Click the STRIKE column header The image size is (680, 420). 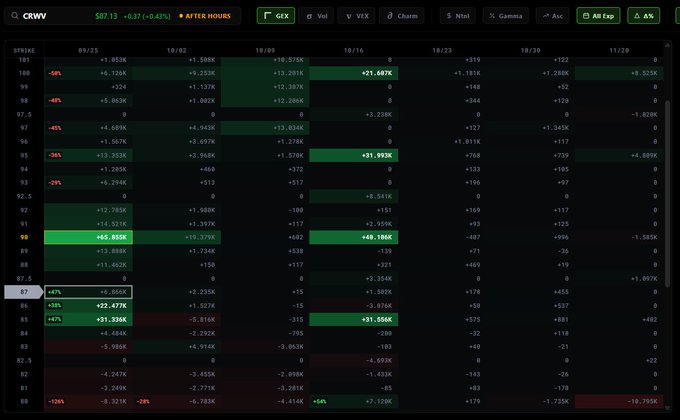[x=24, y=50]
